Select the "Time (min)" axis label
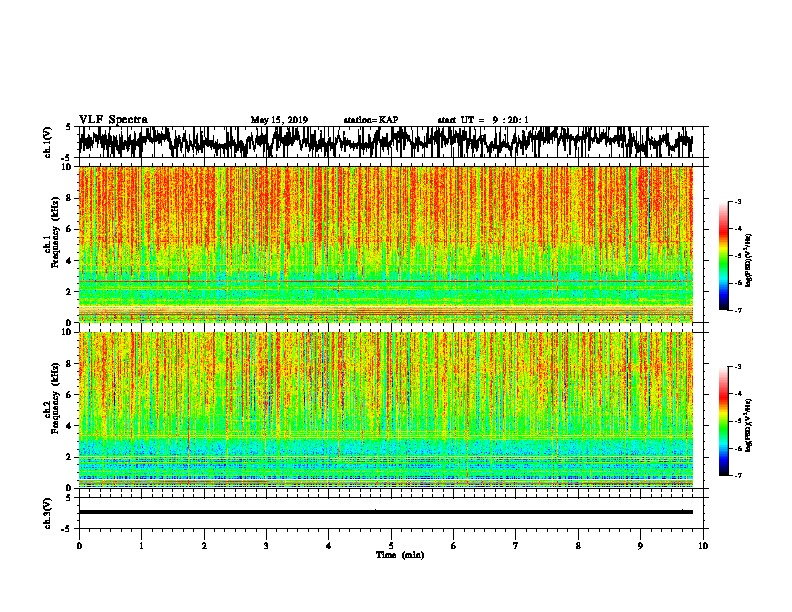The height and width of the screenshot is (612, 792). pos(400,555)
